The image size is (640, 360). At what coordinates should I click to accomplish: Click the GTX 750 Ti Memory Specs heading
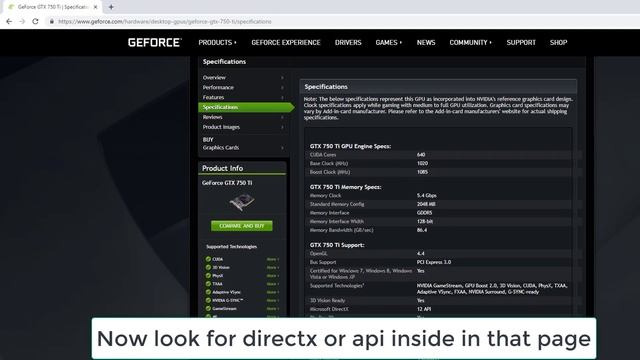(345, 187)
